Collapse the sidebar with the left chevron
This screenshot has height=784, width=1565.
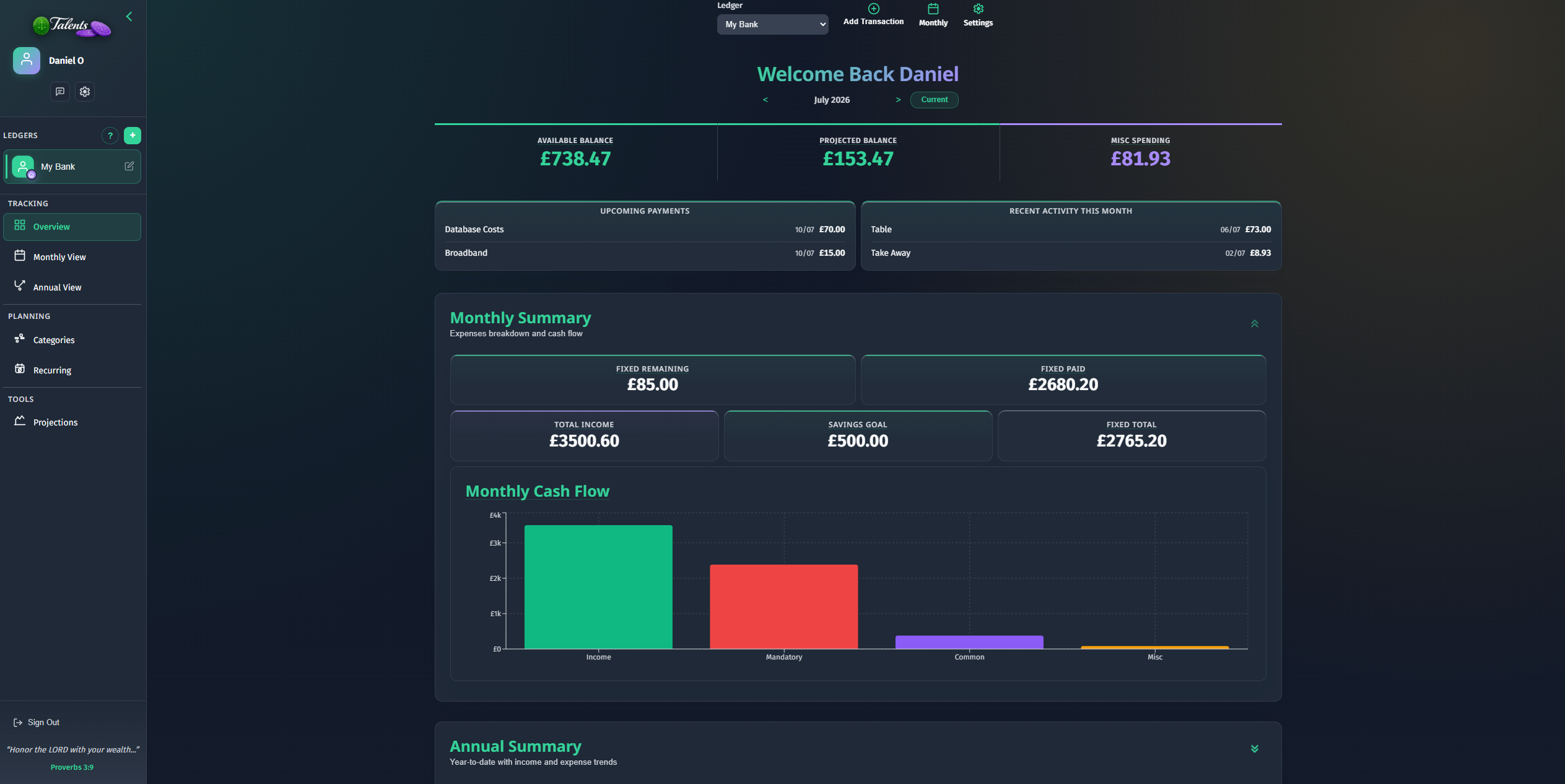point(129,17)
